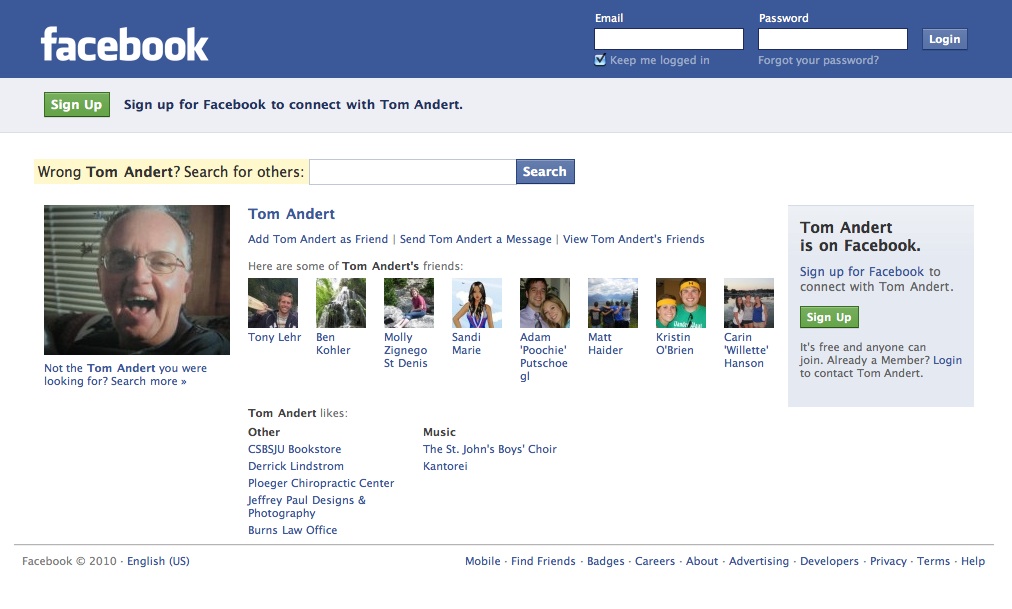Open Jeffrey Paul Designs & Photography link

click(307, 507)
